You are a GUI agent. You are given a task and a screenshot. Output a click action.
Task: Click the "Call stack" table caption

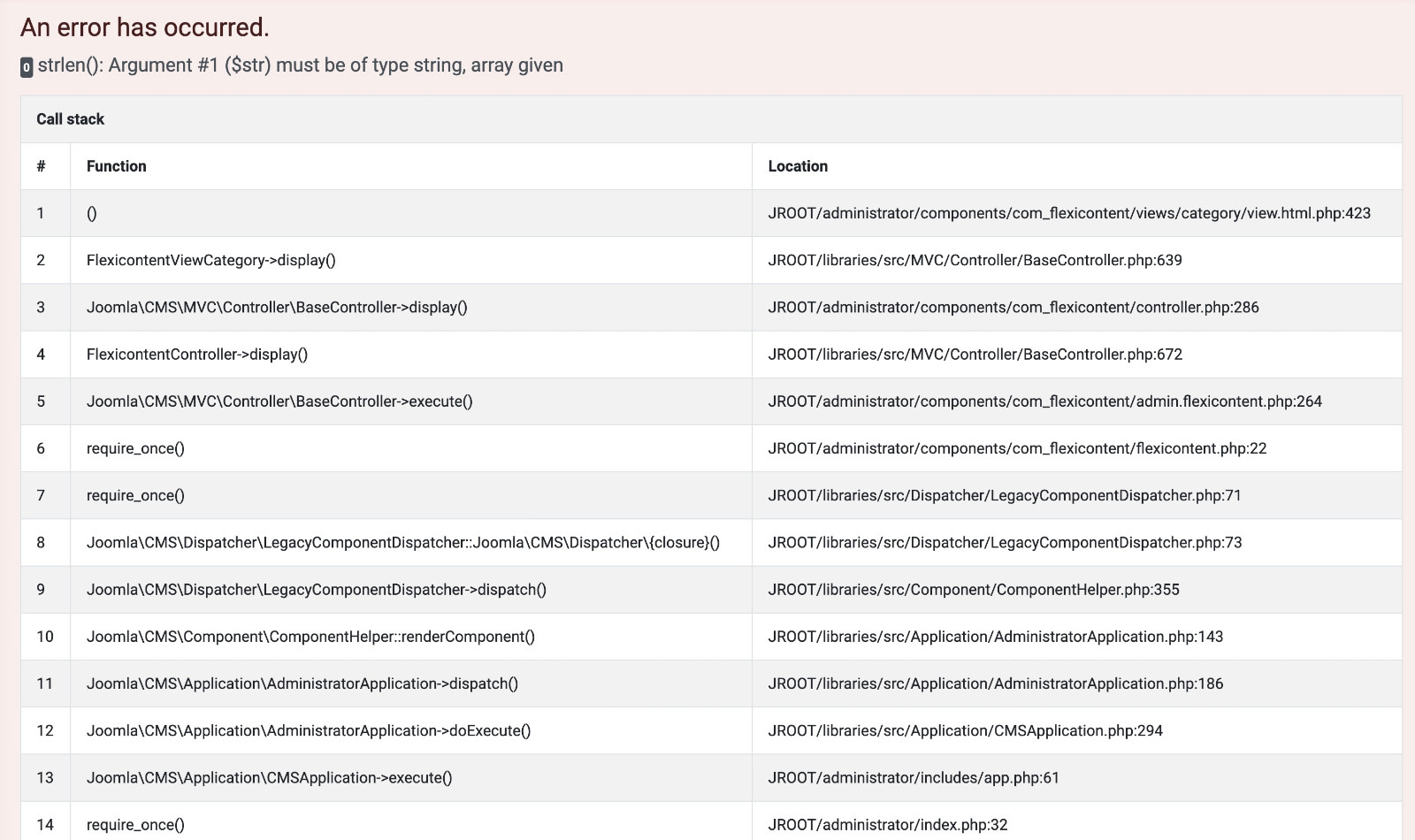70,119
